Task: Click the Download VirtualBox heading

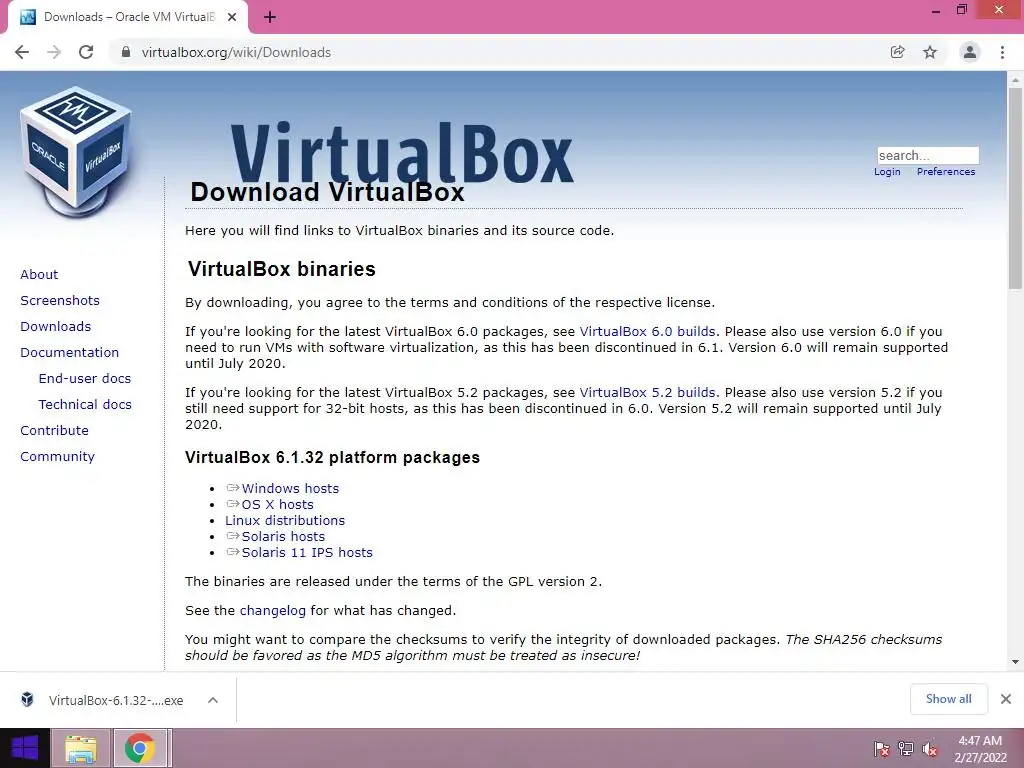Action: [327, 192]
